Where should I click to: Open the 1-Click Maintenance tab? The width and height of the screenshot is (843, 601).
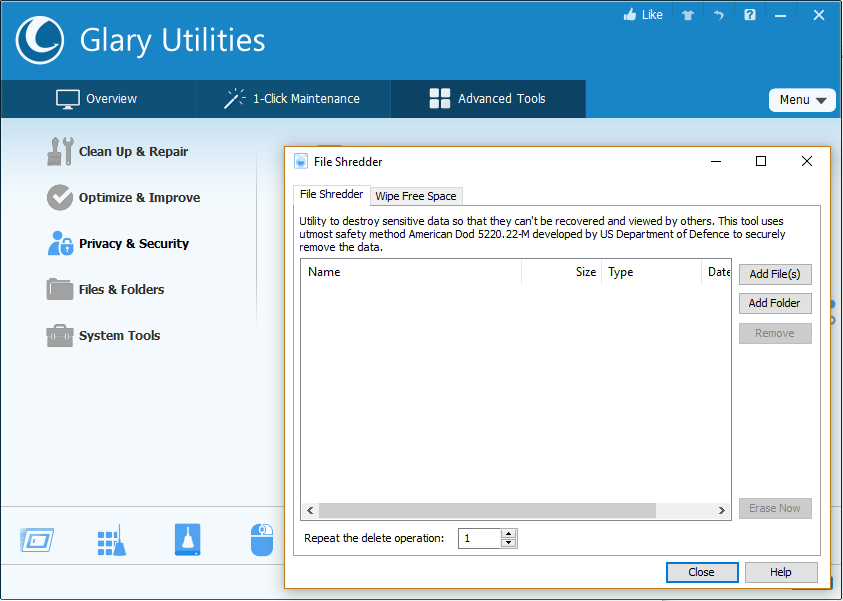[292, 99]
